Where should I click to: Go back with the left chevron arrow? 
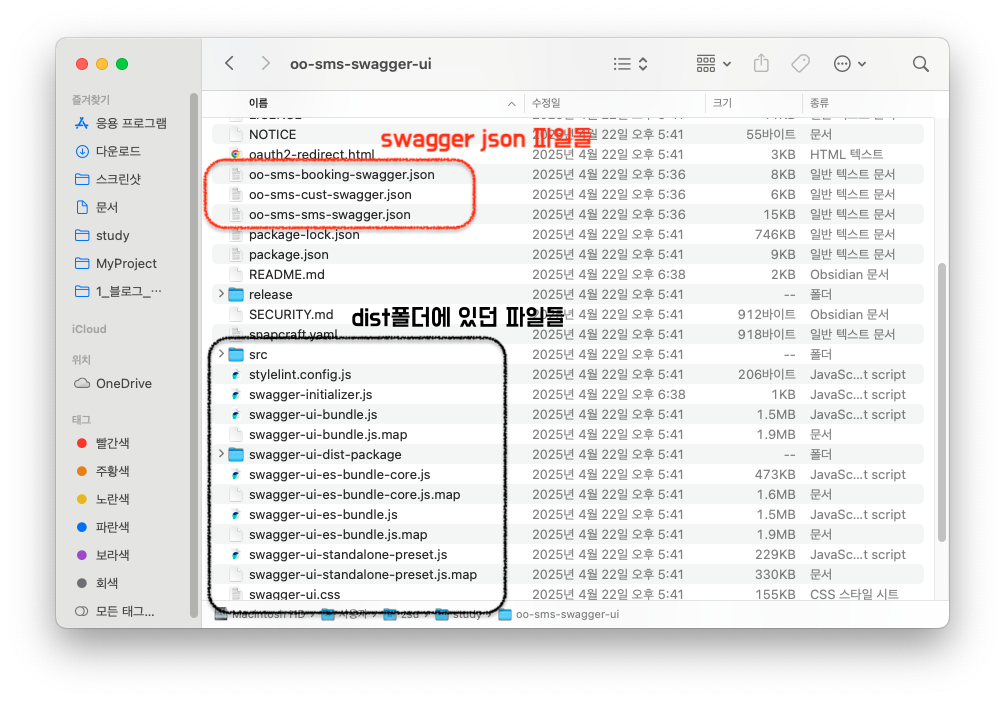pyautogui.click(x=229, y=63)
